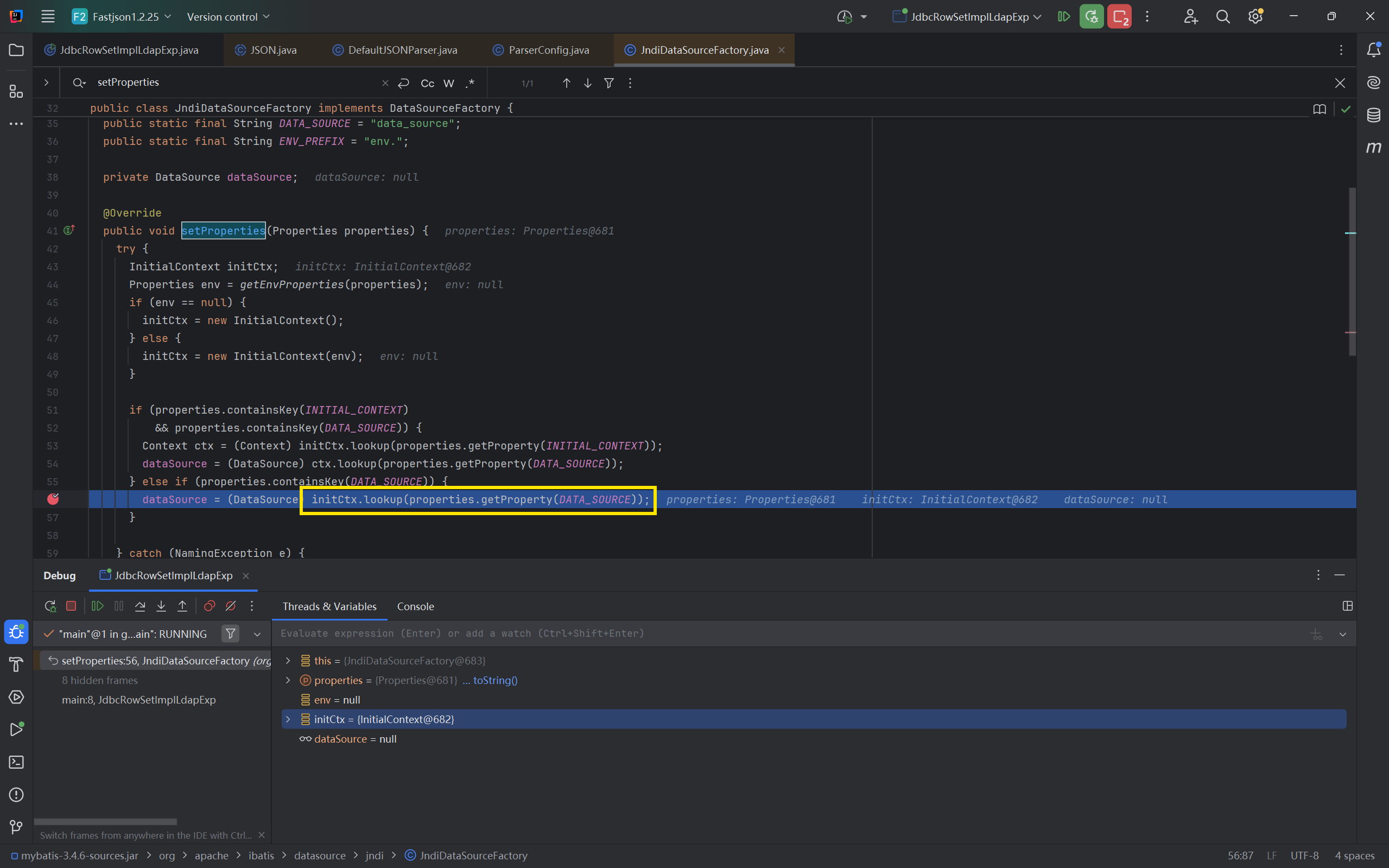Toggle Words (W) option in search

449,83
